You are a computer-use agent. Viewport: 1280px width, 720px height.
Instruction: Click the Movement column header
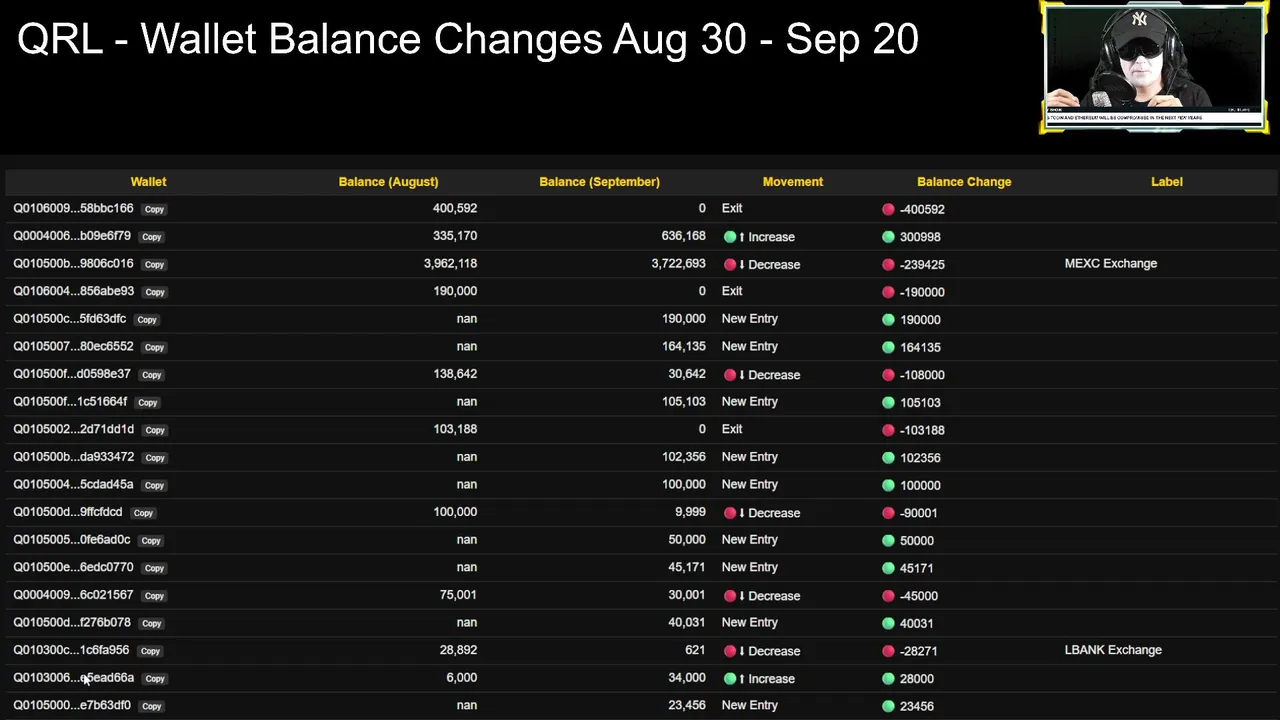tap(792, 182)
